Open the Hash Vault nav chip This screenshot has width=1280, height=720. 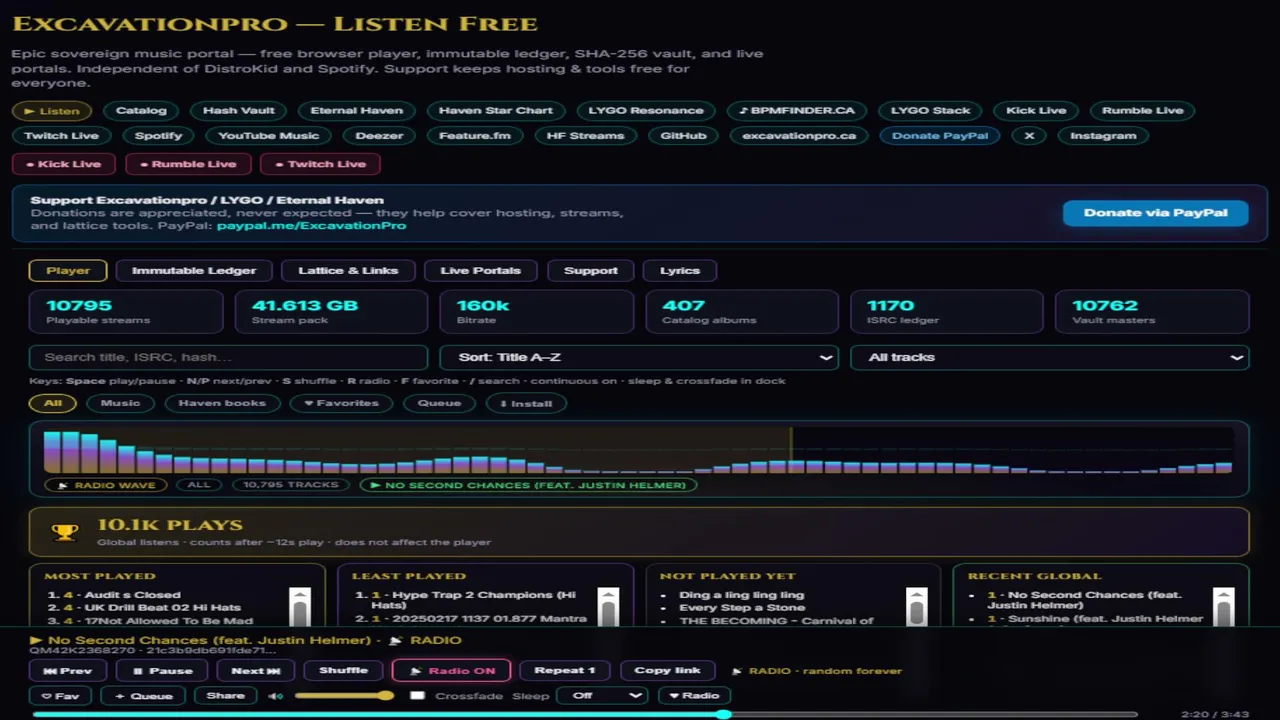239,111
